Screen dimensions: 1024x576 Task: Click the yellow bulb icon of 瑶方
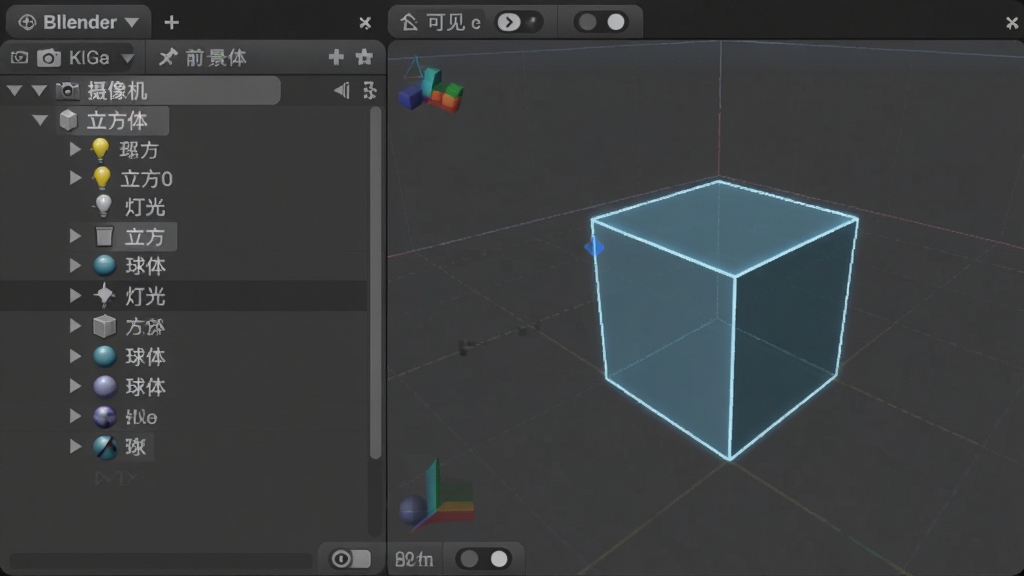pyautogui.click(x=101, y=150)
